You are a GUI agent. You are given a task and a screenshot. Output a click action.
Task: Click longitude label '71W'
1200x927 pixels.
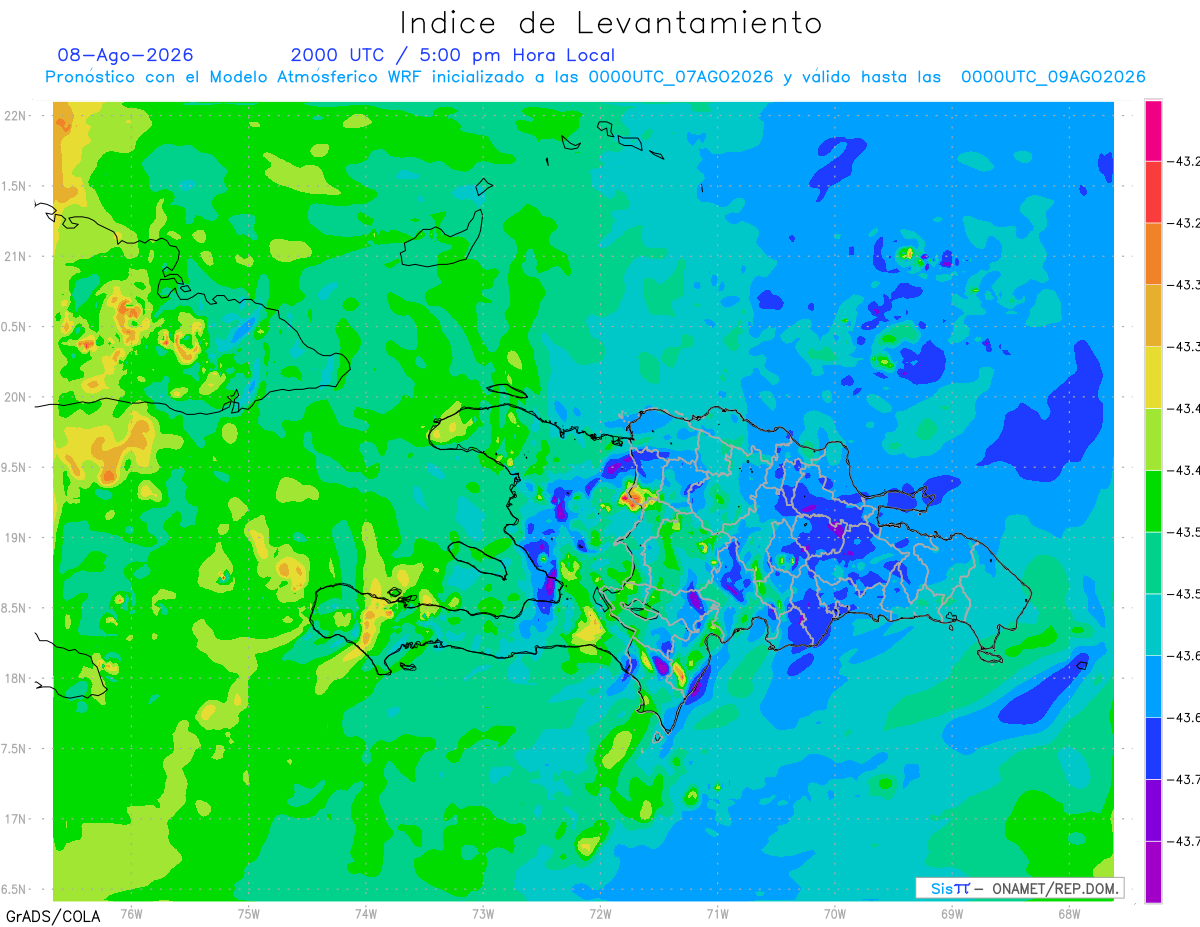[x=717, y=914]
